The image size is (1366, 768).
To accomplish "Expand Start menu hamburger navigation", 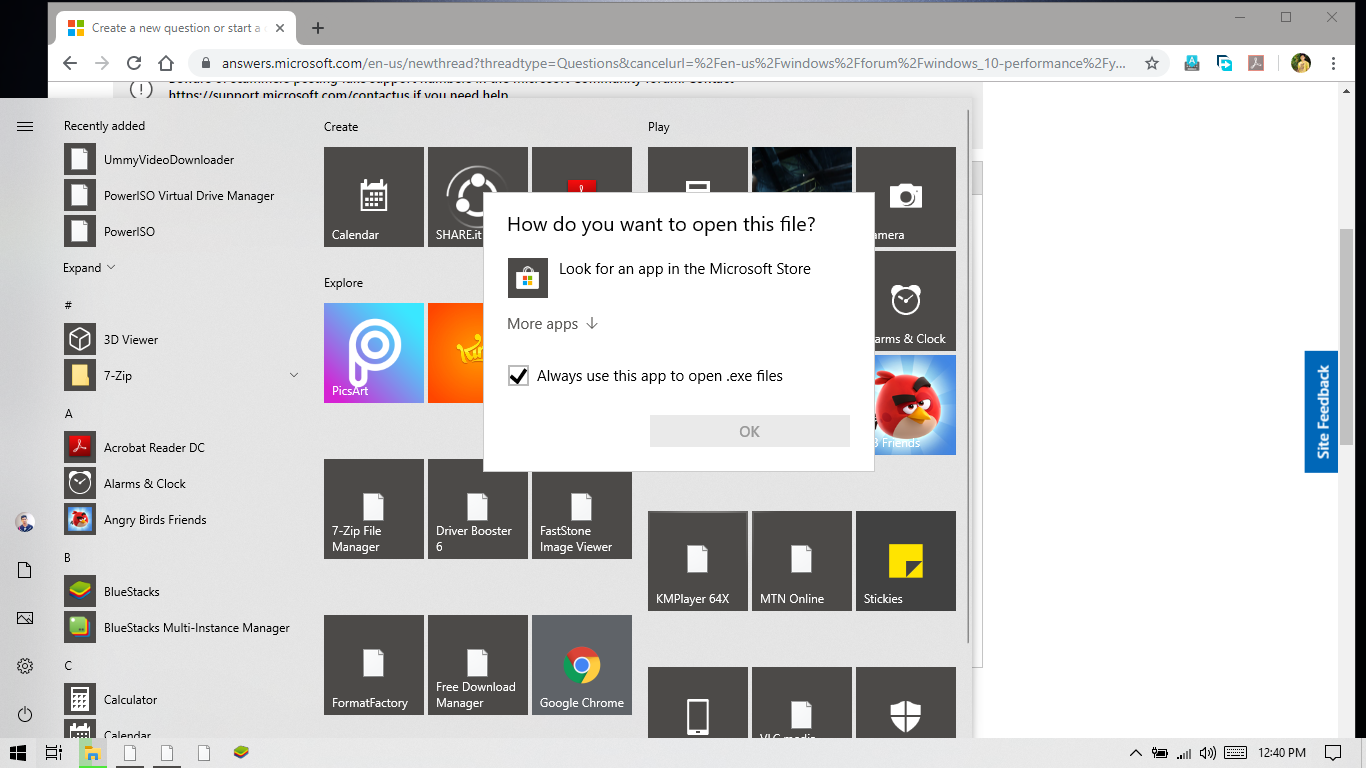I will tap(25, 126).
